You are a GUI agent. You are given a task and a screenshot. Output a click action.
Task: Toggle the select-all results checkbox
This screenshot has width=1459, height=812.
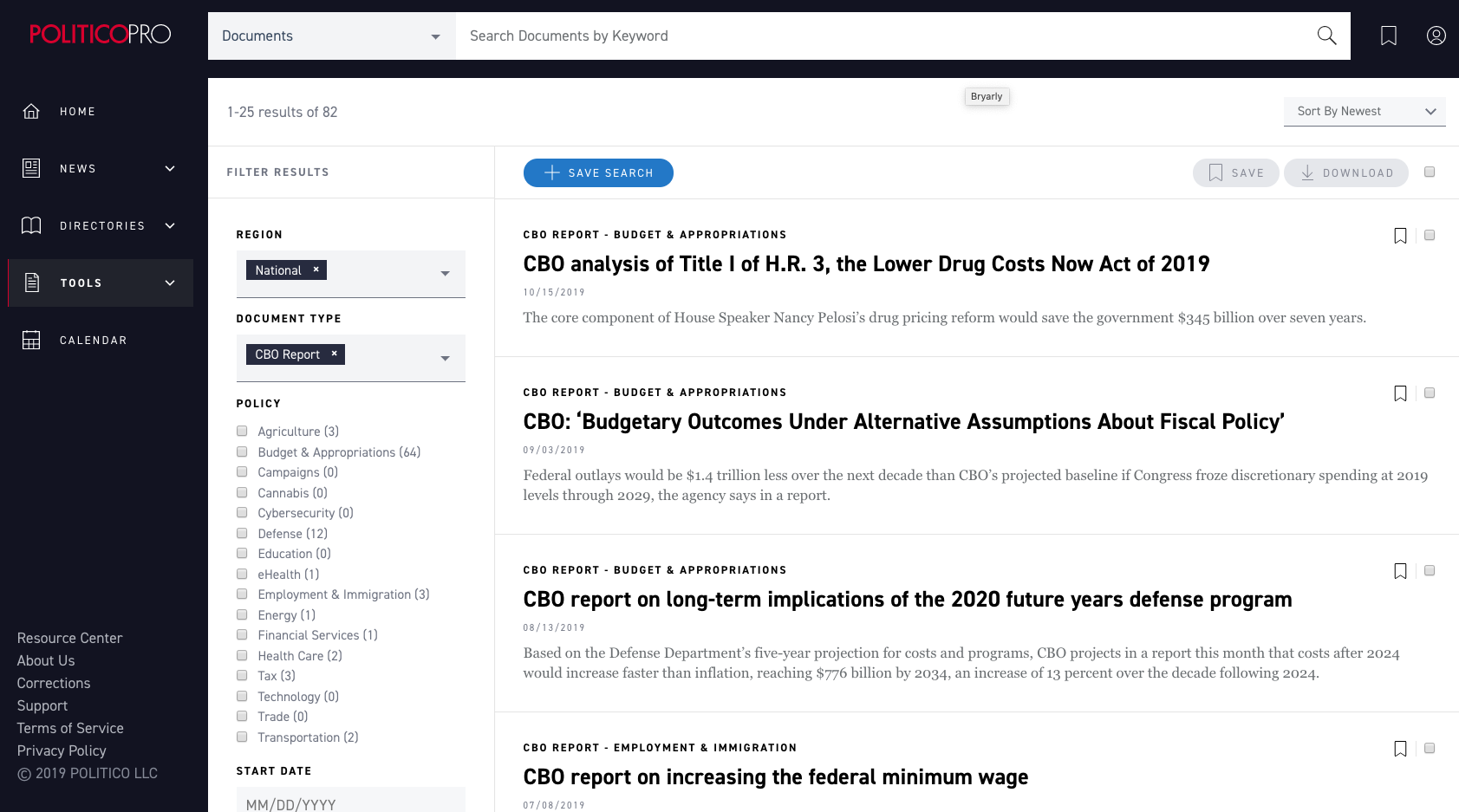(x=1430, y=172)
